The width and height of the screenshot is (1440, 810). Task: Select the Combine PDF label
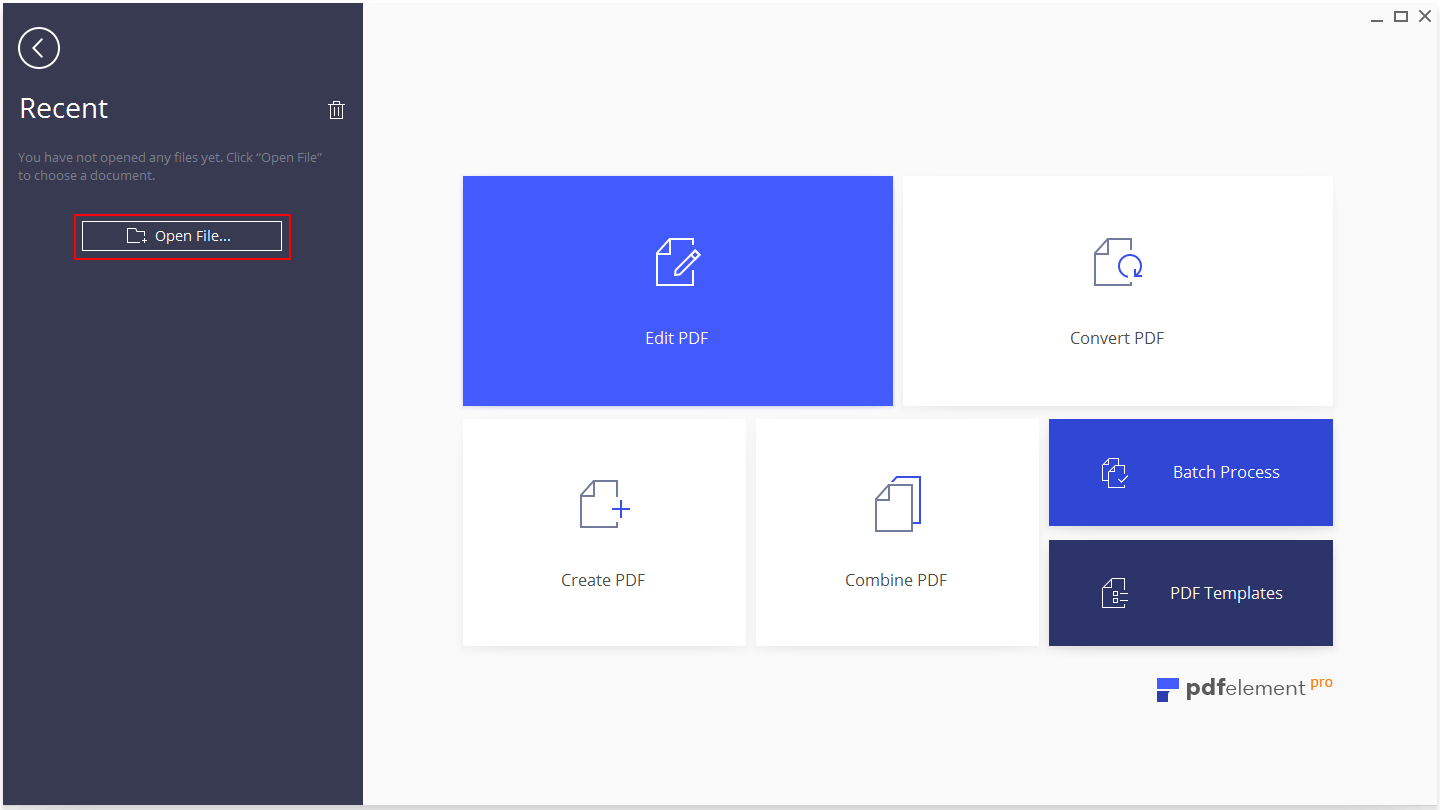pos(896,580)
